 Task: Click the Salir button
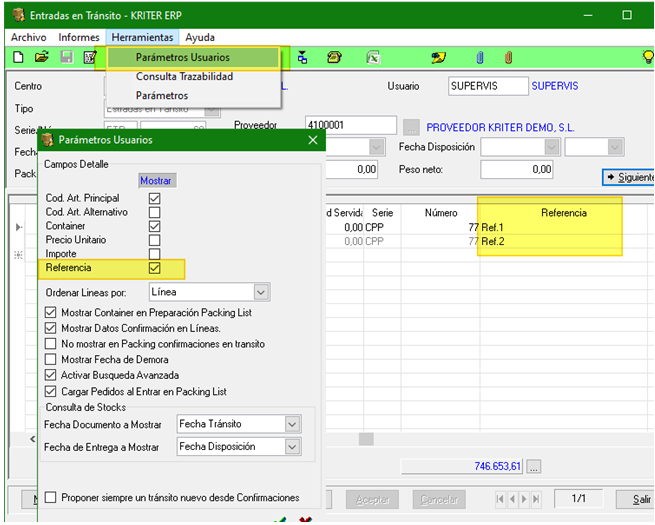635,499
